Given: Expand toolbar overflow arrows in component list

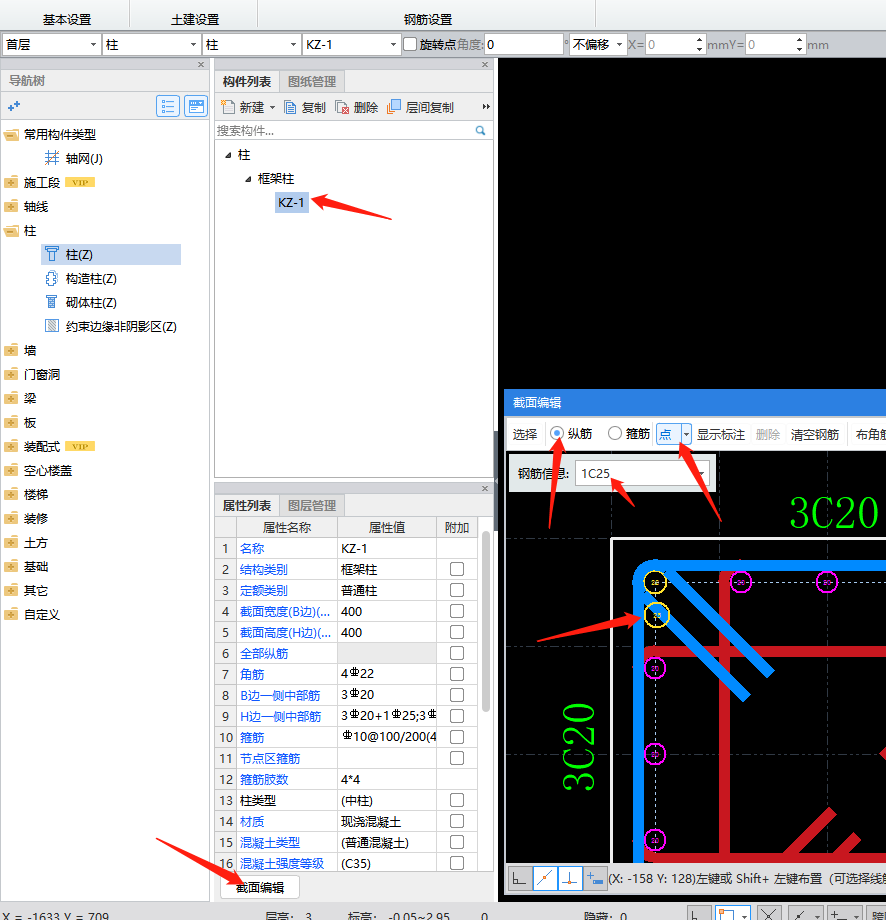Looking at the screenshot, I should pyautogui.click(x=486, y=107).
